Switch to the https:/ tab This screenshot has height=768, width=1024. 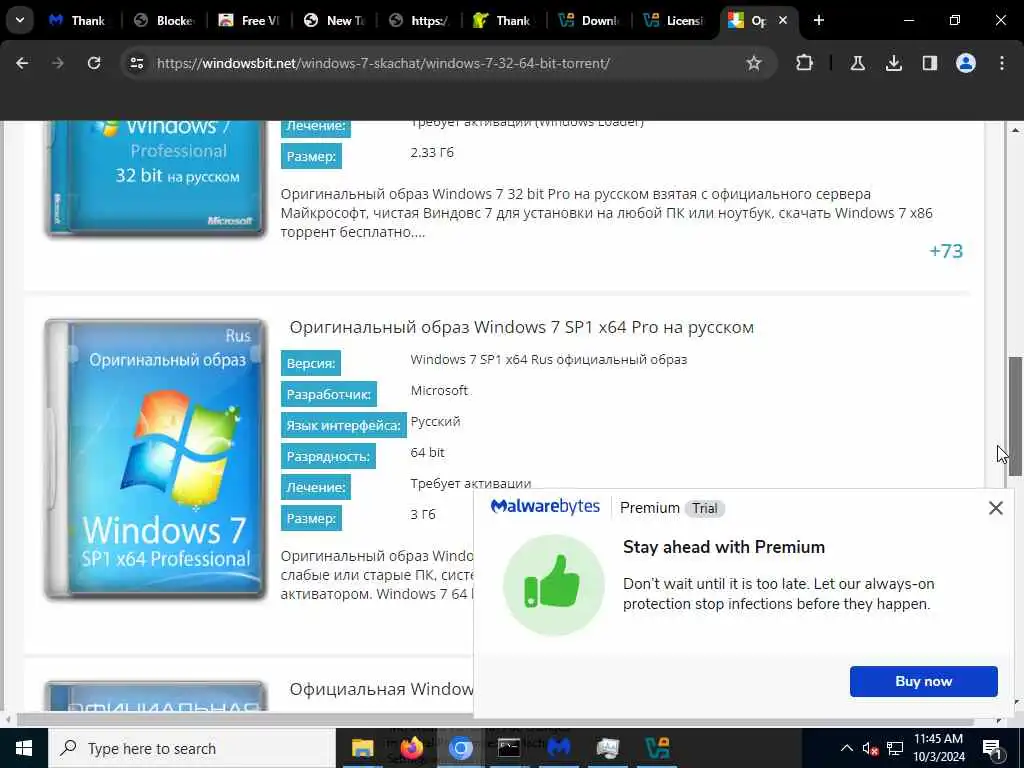click(x=419, y=20)
